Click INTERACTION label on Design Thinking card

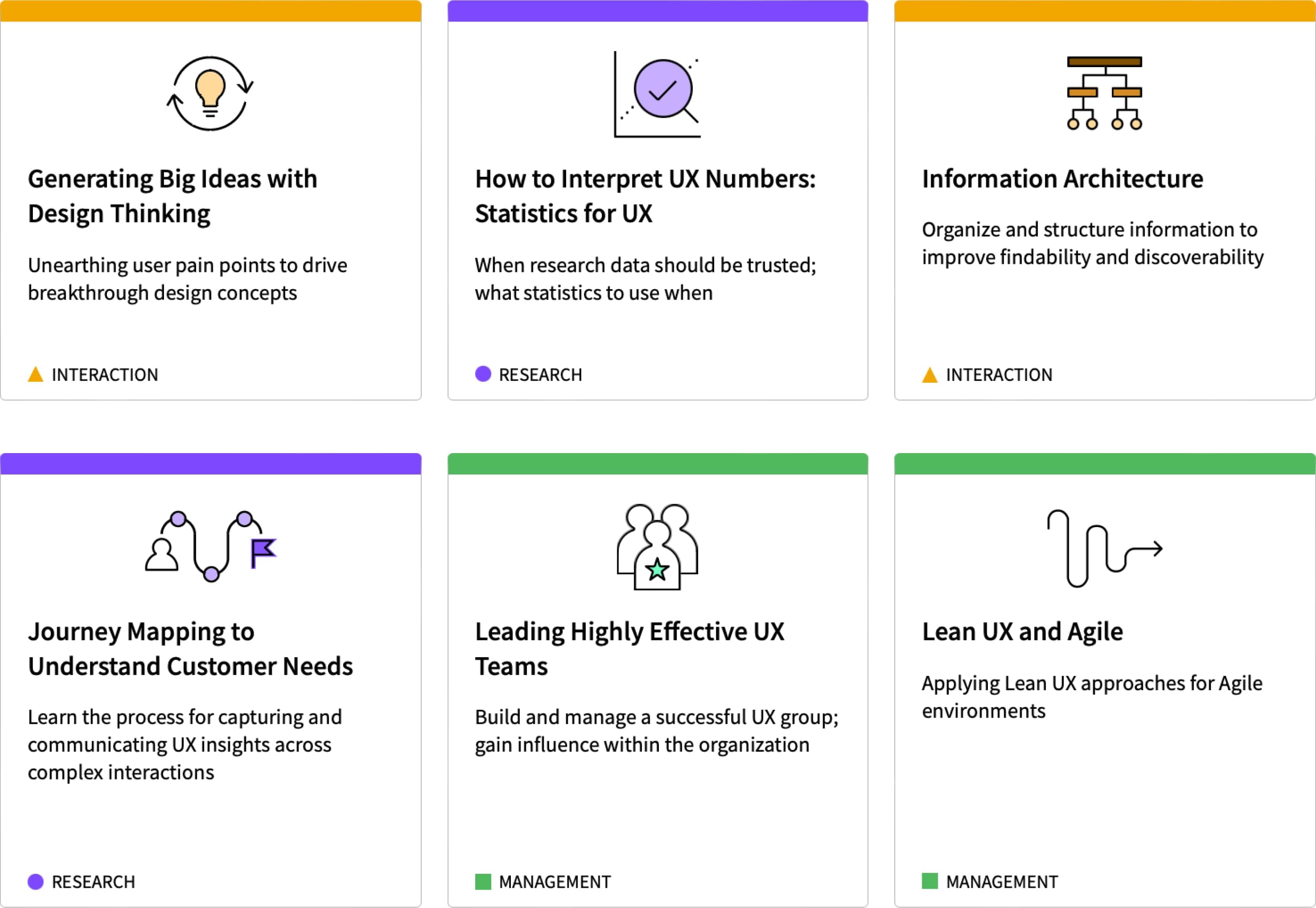(x=105, y=375)
